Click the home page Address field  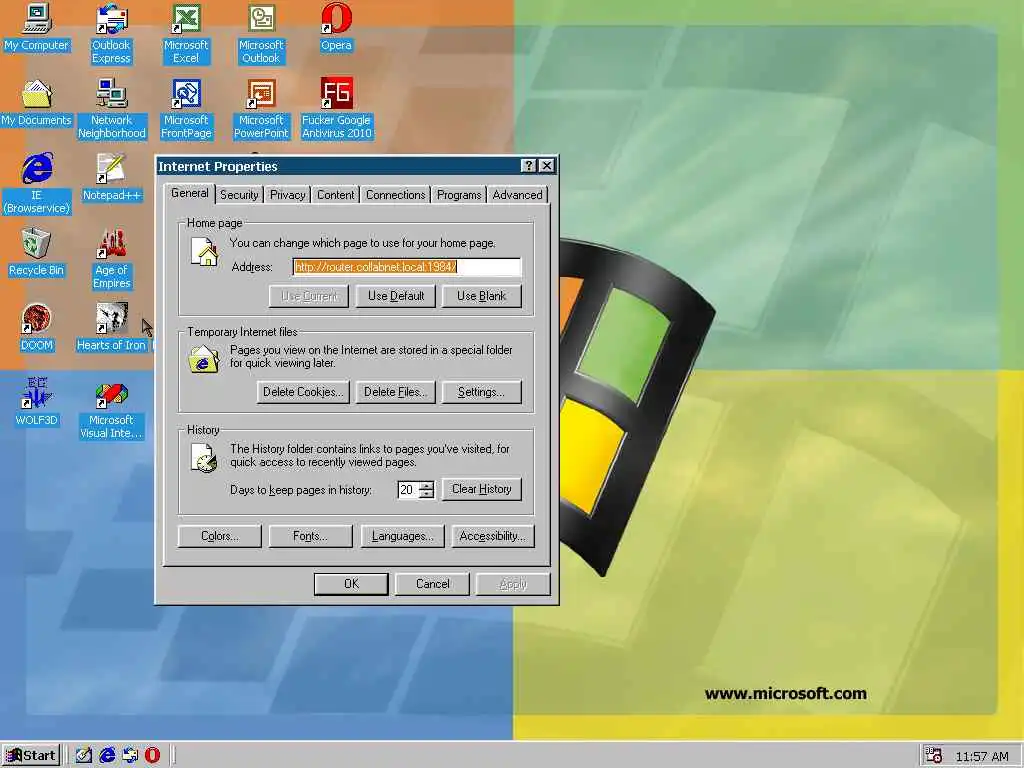(407, 266)
